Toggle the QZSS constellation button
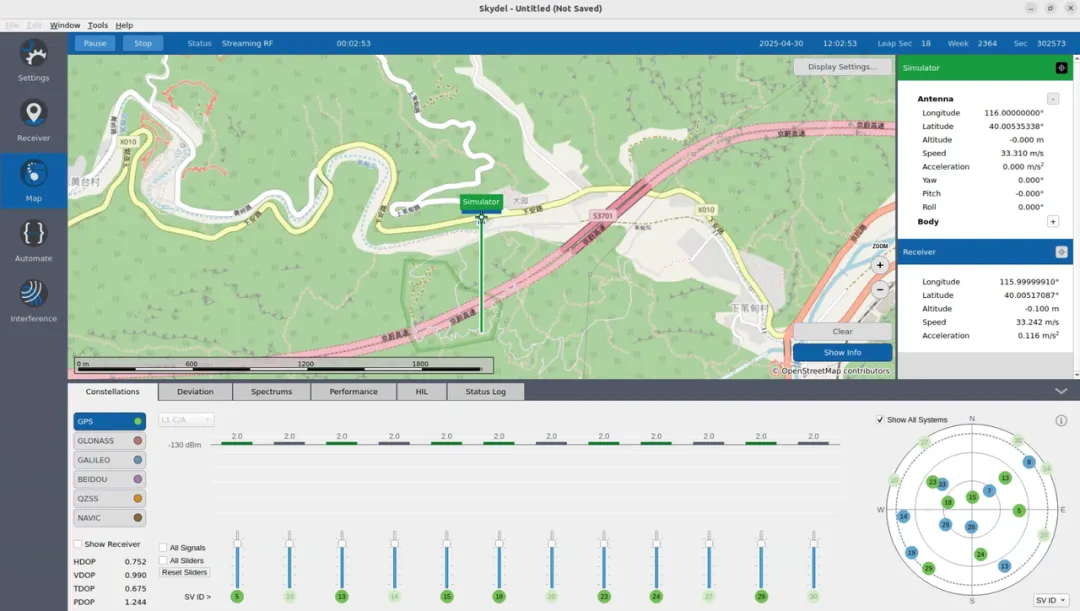The image size is (1080, 611). click(110, 498)
